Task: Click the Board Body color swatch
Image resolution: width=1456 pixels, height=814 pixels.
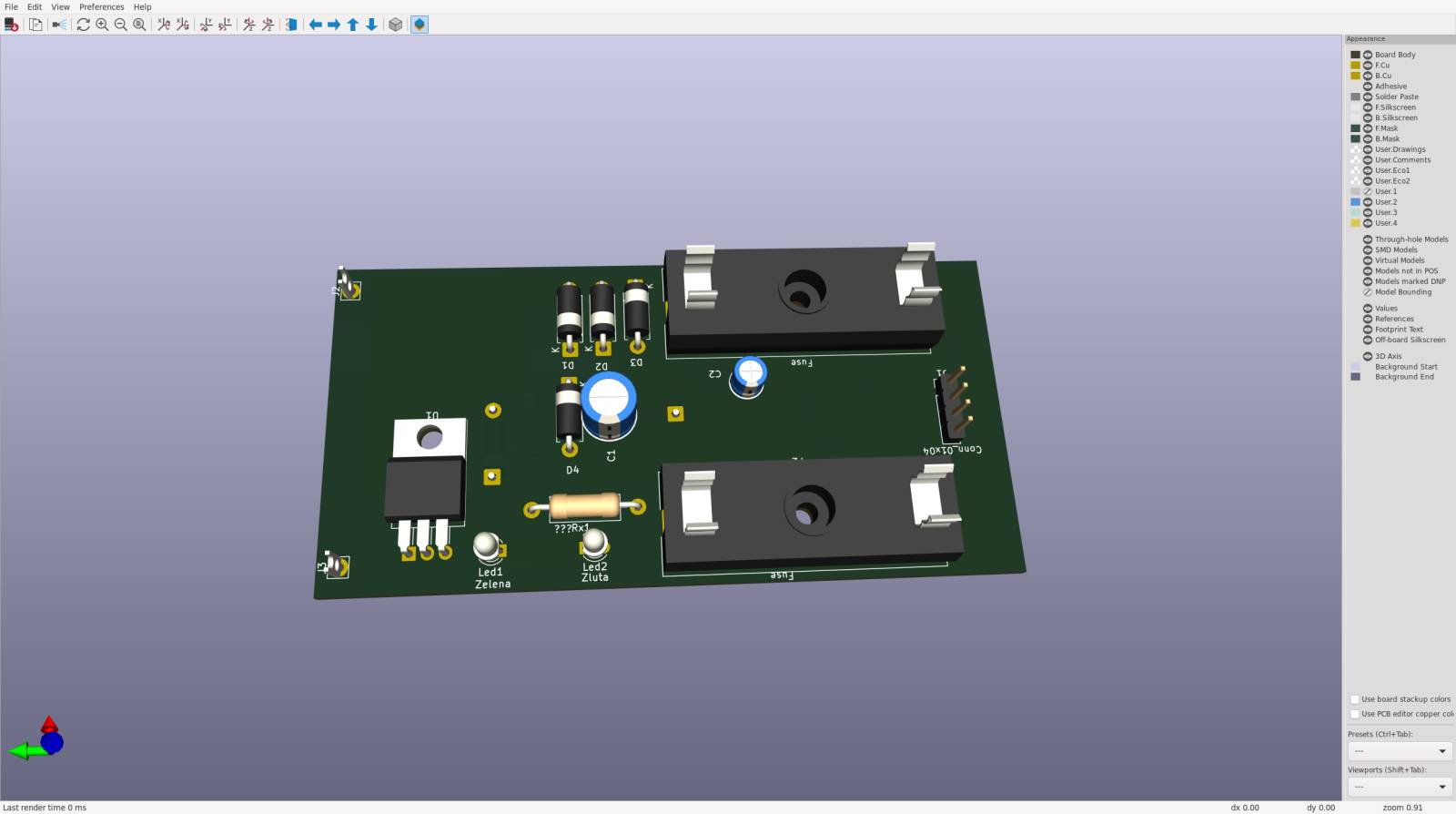Action: [1355, 55]
